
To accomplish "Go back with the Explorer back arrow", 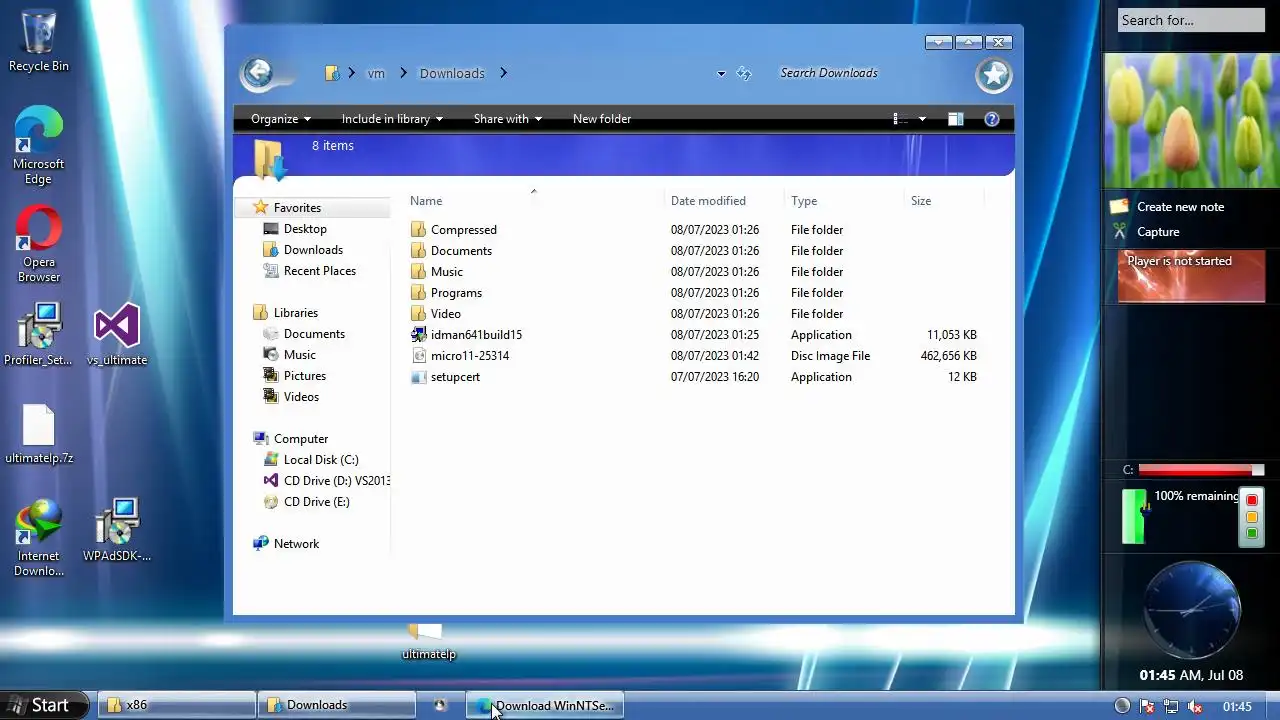I will [x=259, y=73].
